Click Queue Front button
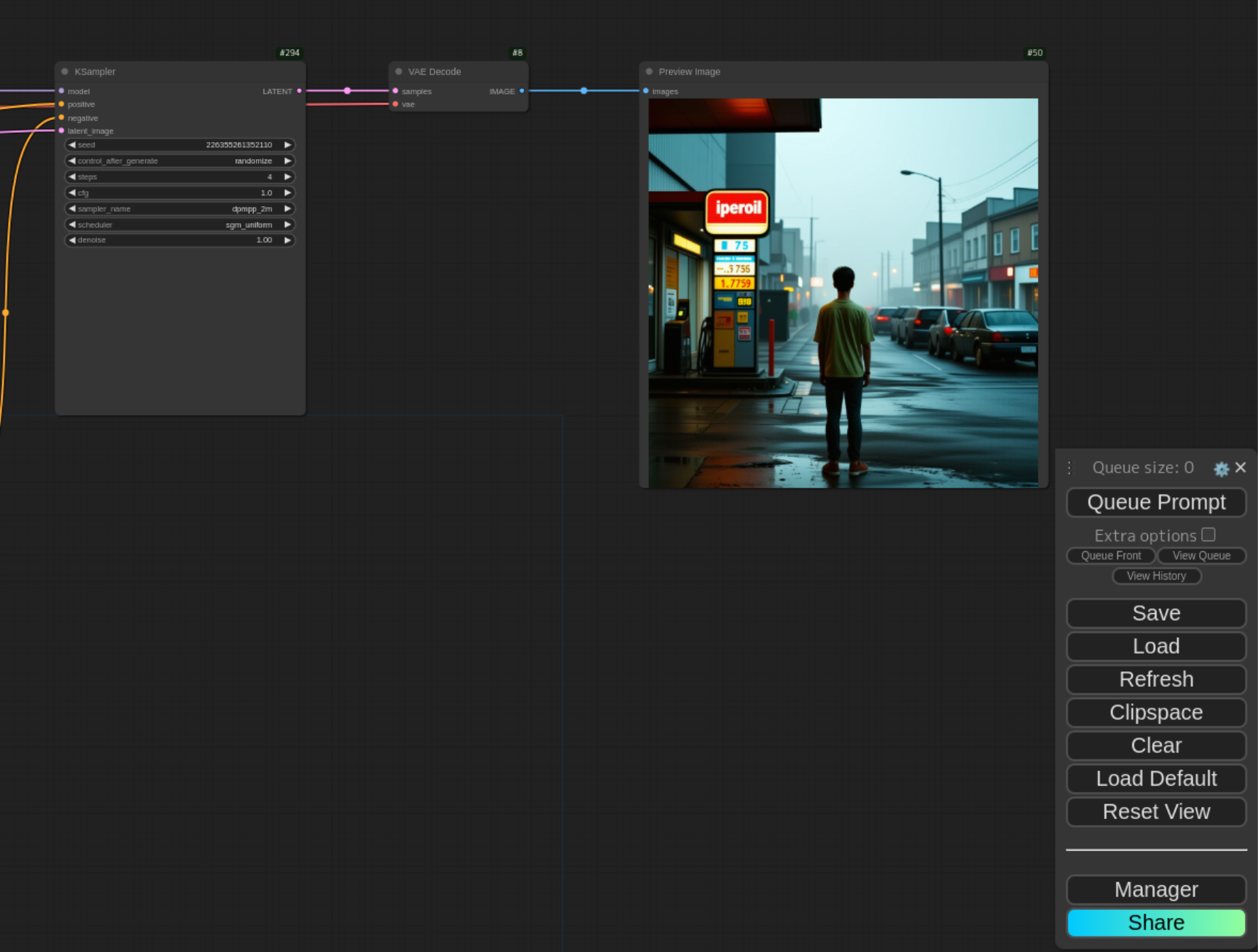Screen dimensions: 1258x952 [x=1111, y=556]
